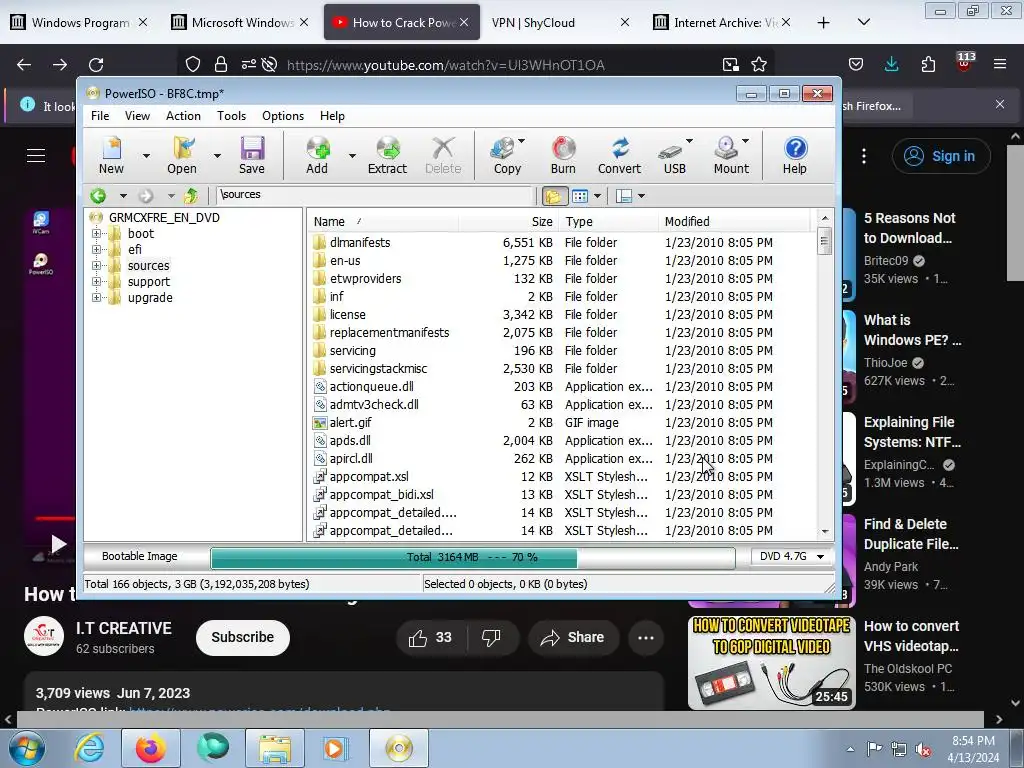Viewport: 1024px width, 768px height.
Task: Click the I.T CREATIVE channel name
Action: tap(123, 628)
